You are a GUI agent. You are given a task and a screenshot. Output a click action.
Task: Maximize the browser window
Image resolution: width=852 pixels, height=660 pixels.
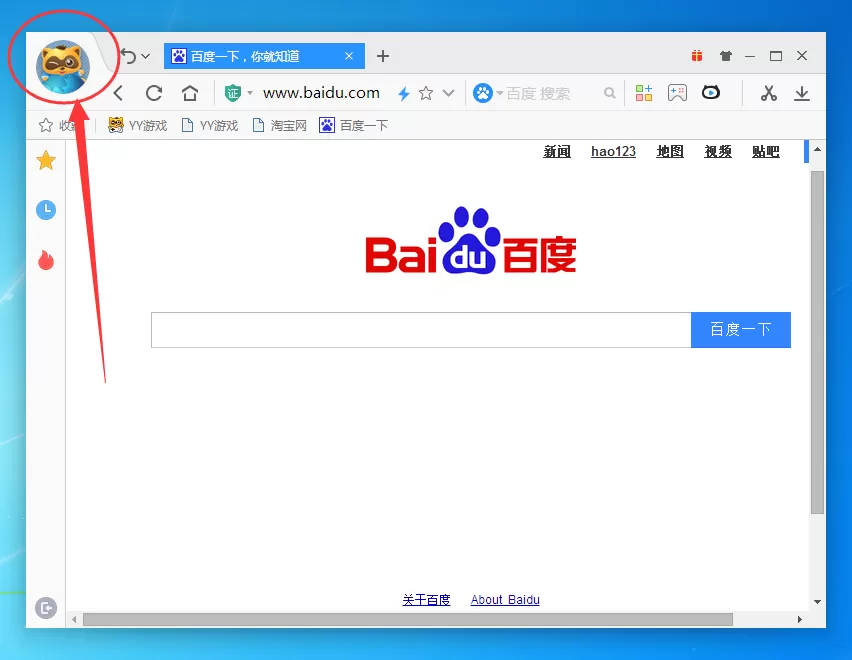(x=776, y=56)
